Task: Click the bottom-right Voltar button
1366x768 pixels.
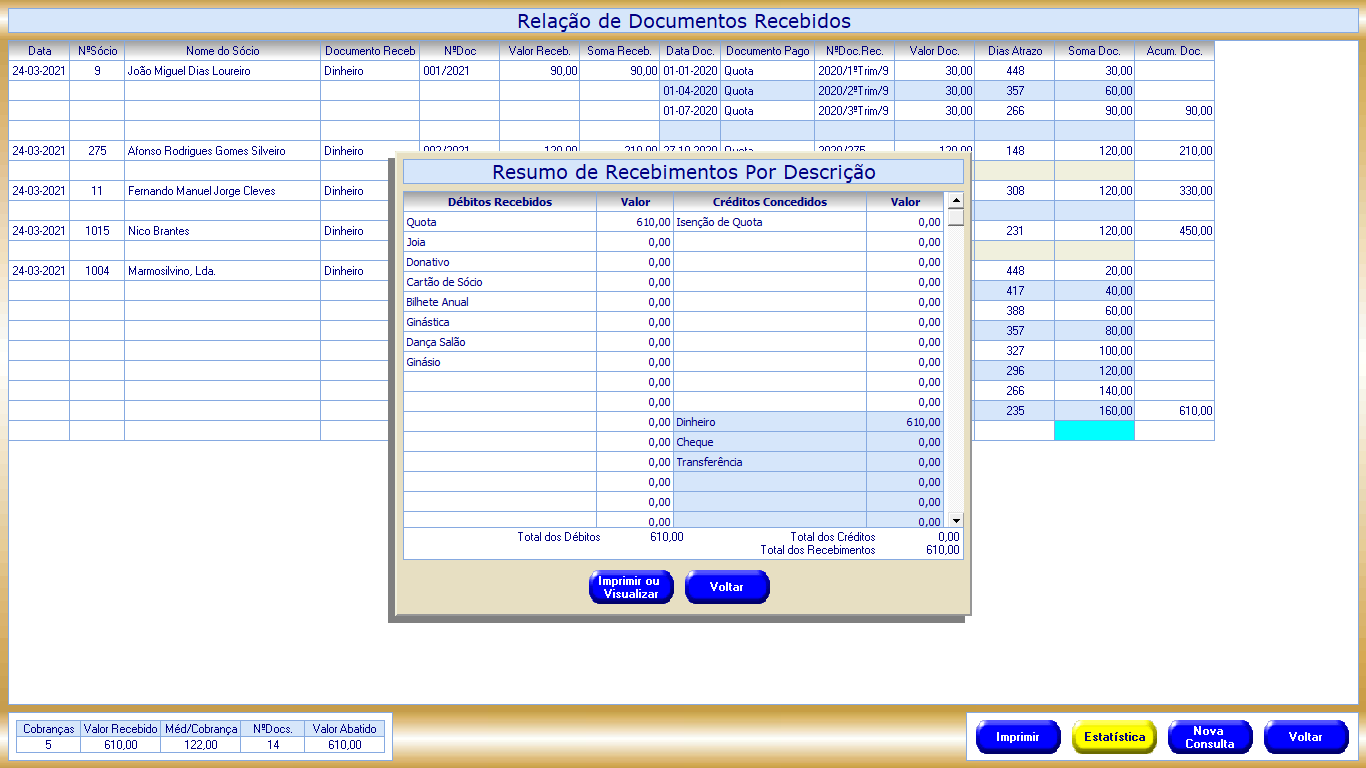Action: [x=1305, y=737]
